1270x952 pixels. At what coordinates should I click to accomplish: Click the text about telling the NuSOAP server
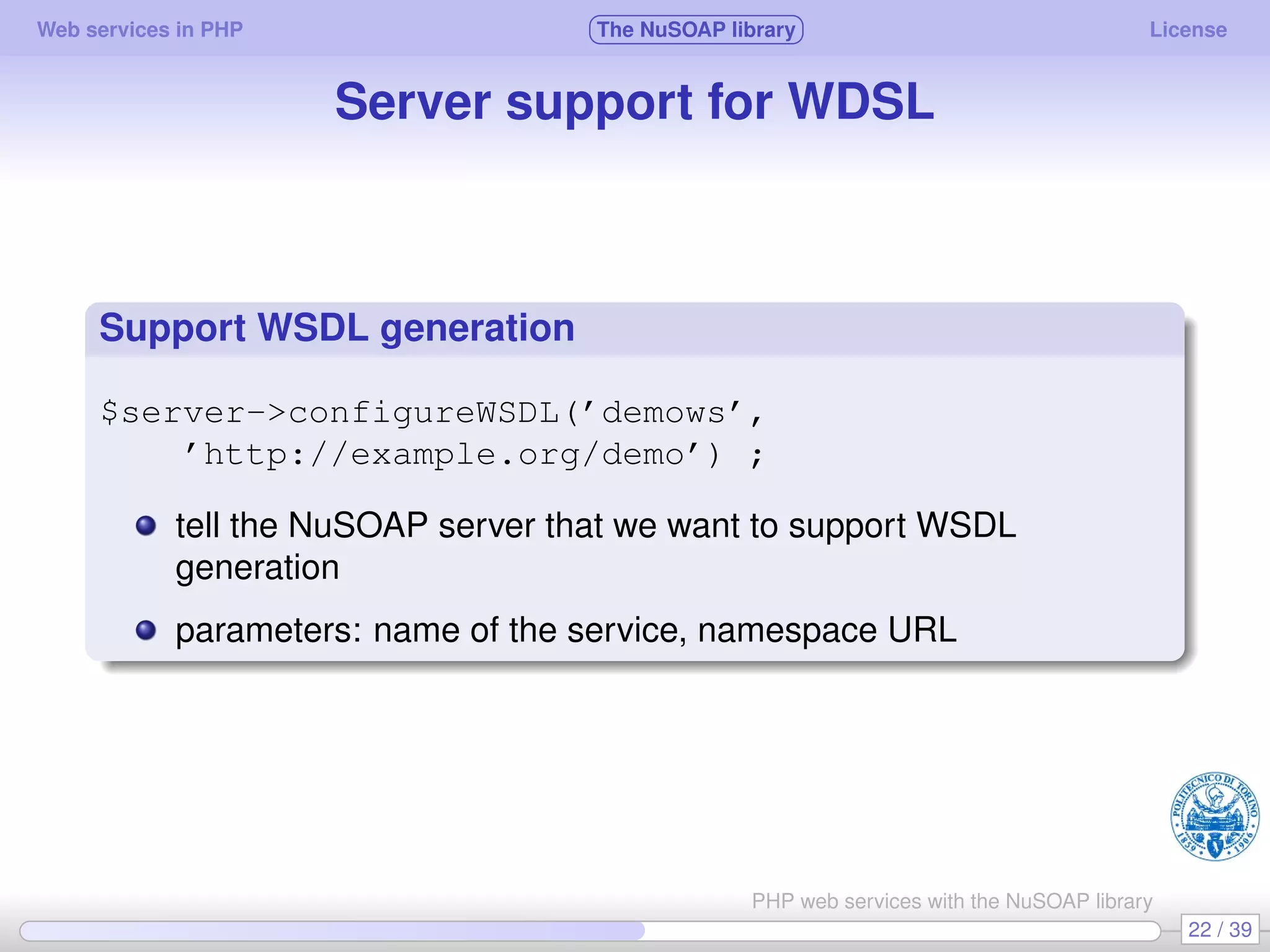coord(595,526)
